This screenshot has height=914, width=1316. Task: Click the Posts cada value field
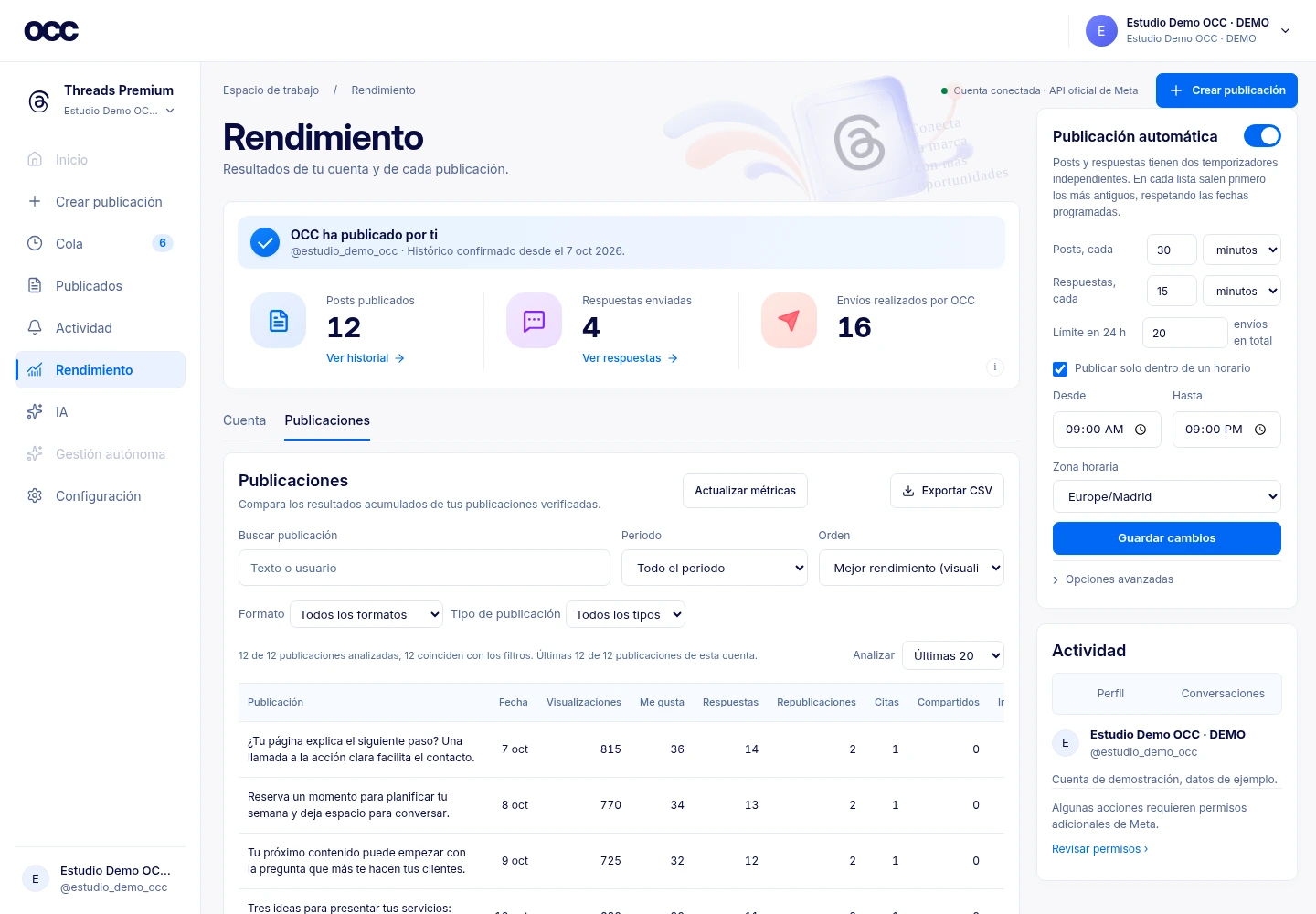tap(1172, 250)
